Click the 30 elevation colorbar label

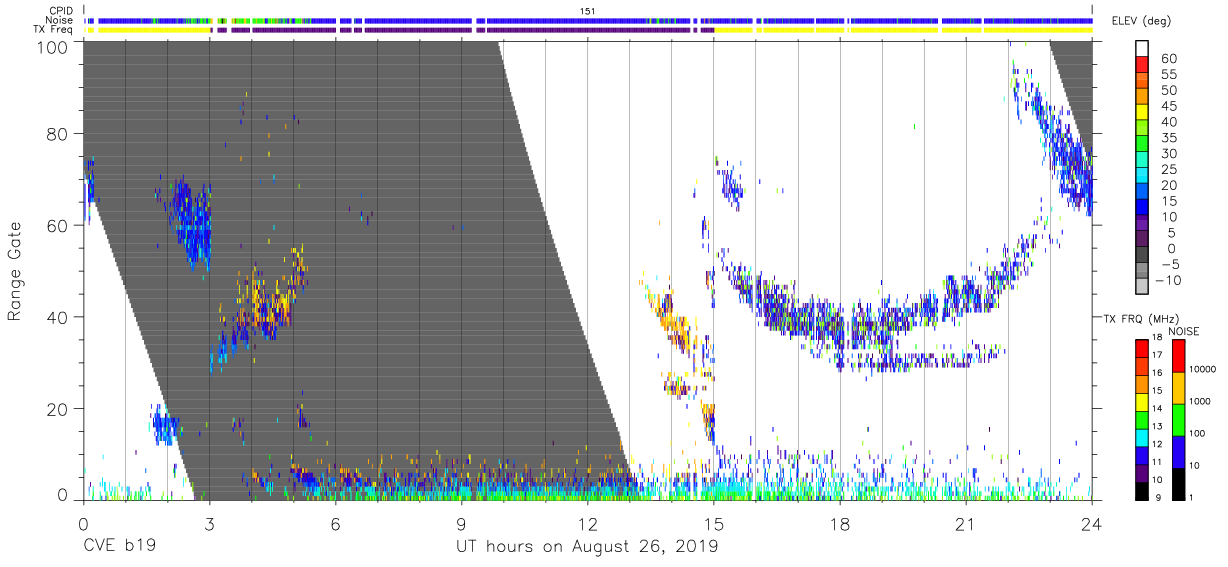coord(1169,154)
